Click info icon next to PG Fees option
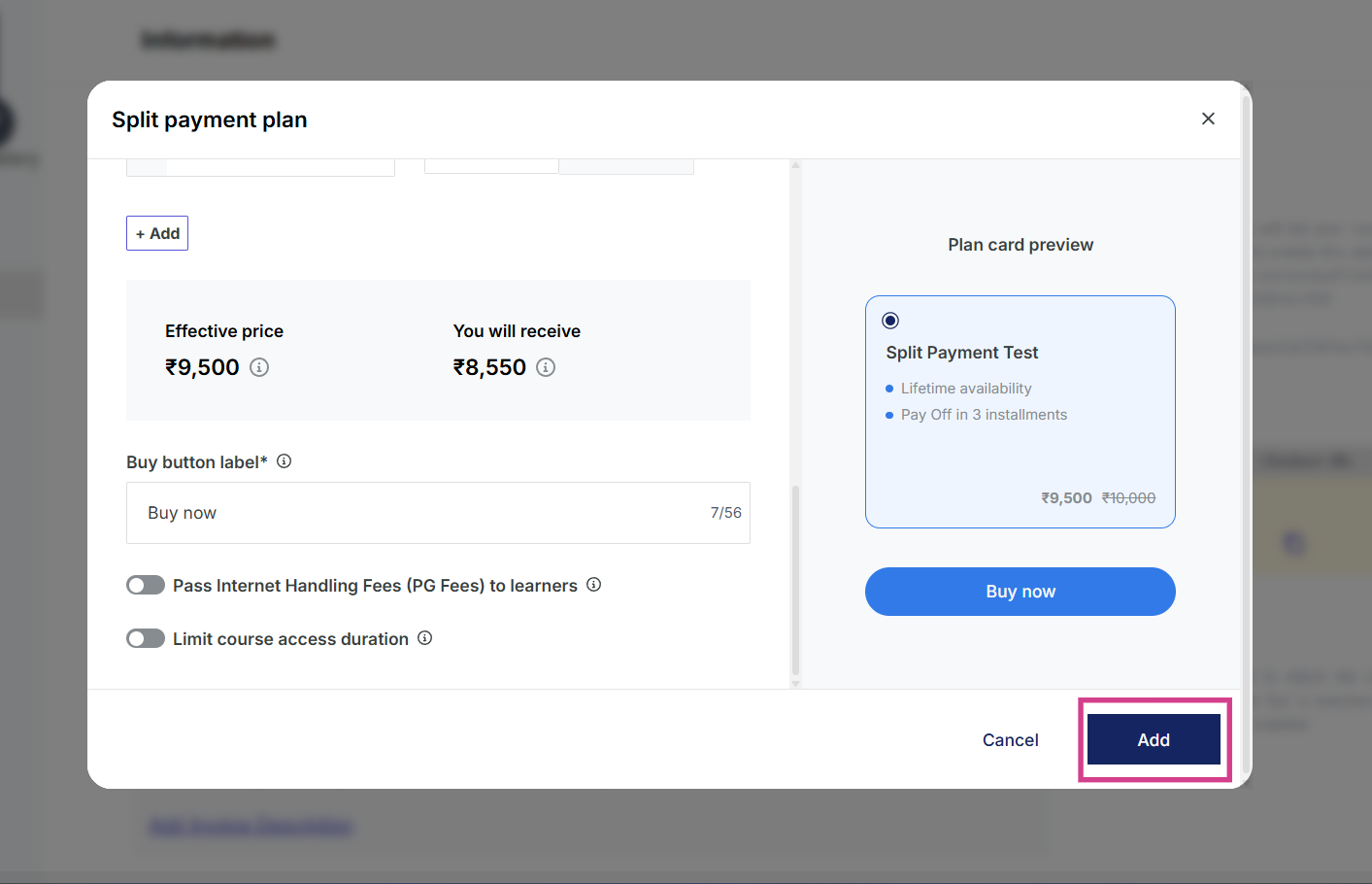The height and width of the screenshot is (884, 1372). [594, 585]
